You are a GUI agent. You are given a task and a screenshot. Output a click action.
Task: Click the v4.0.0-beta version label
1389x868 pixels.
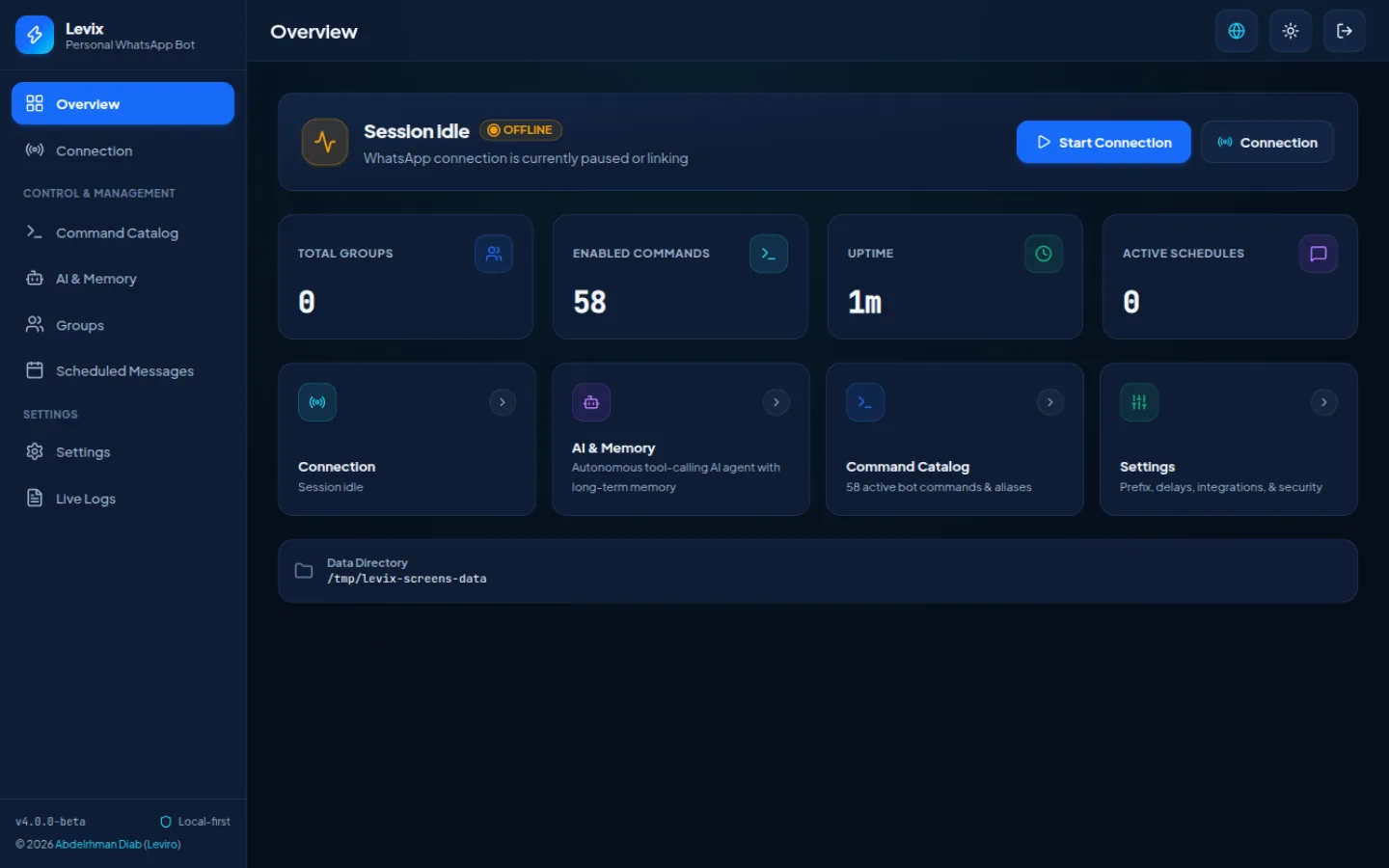coord(50,822)
